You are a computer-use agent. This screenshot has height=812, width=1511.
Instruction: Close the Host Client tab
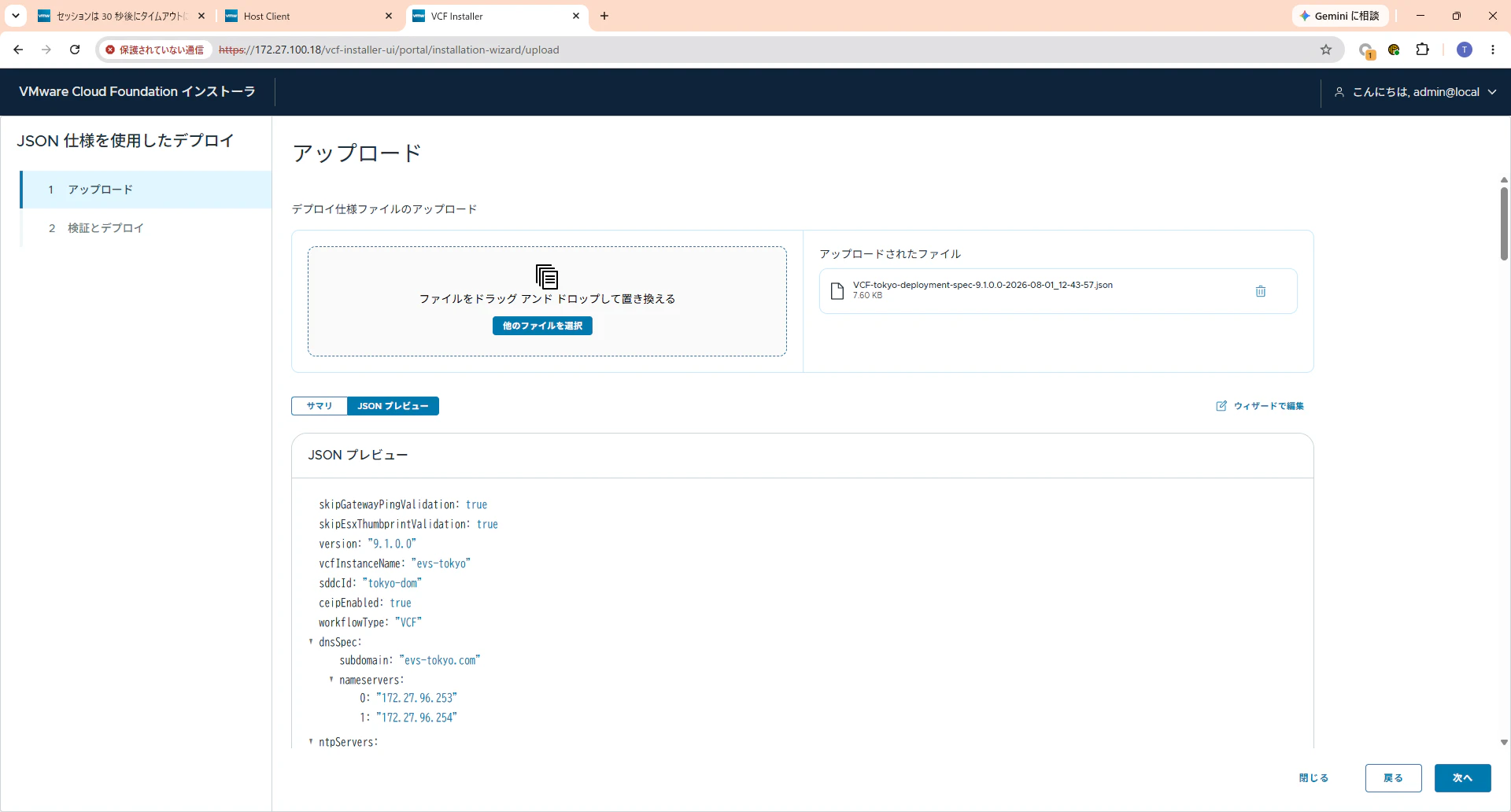pos(389,16)
